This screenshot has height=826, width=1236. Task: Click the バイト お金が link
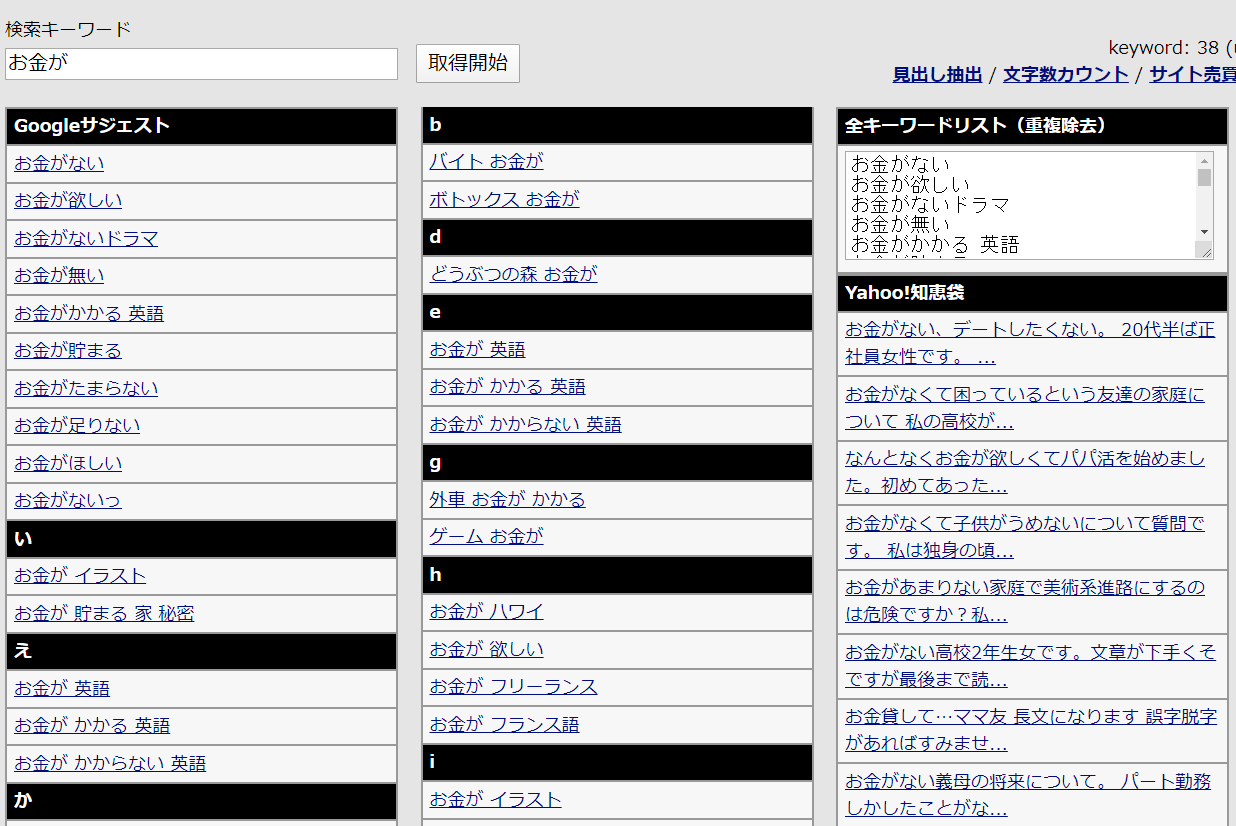(486, 161)
